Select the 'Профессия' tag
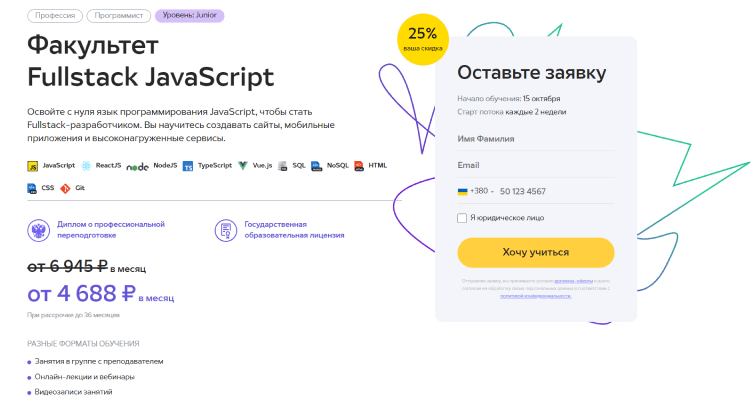The image size is (752, 400). tap(55, 15)
